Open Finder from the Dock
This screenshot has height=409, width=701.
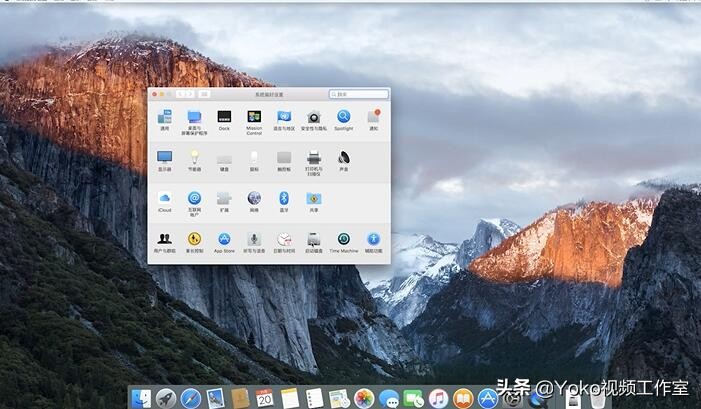(141, 398)
